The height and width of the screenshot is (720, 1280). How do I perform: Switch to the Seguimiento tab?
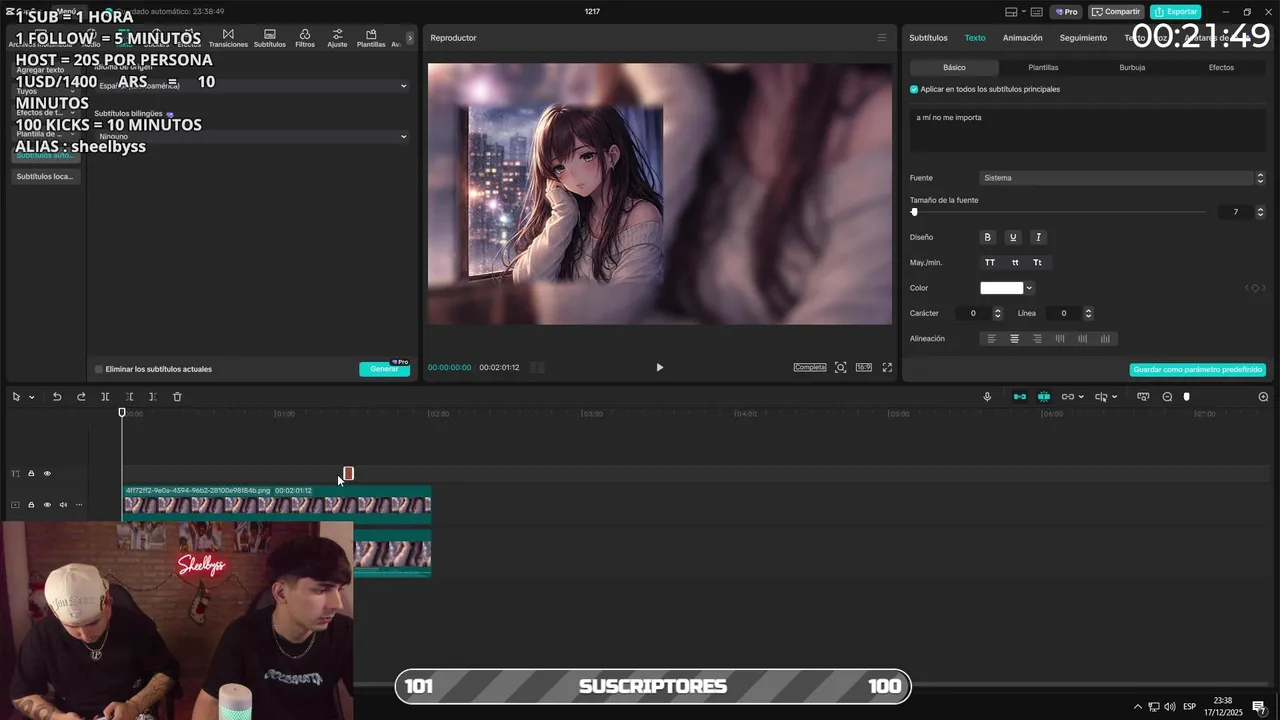[x=1083, y=38]
